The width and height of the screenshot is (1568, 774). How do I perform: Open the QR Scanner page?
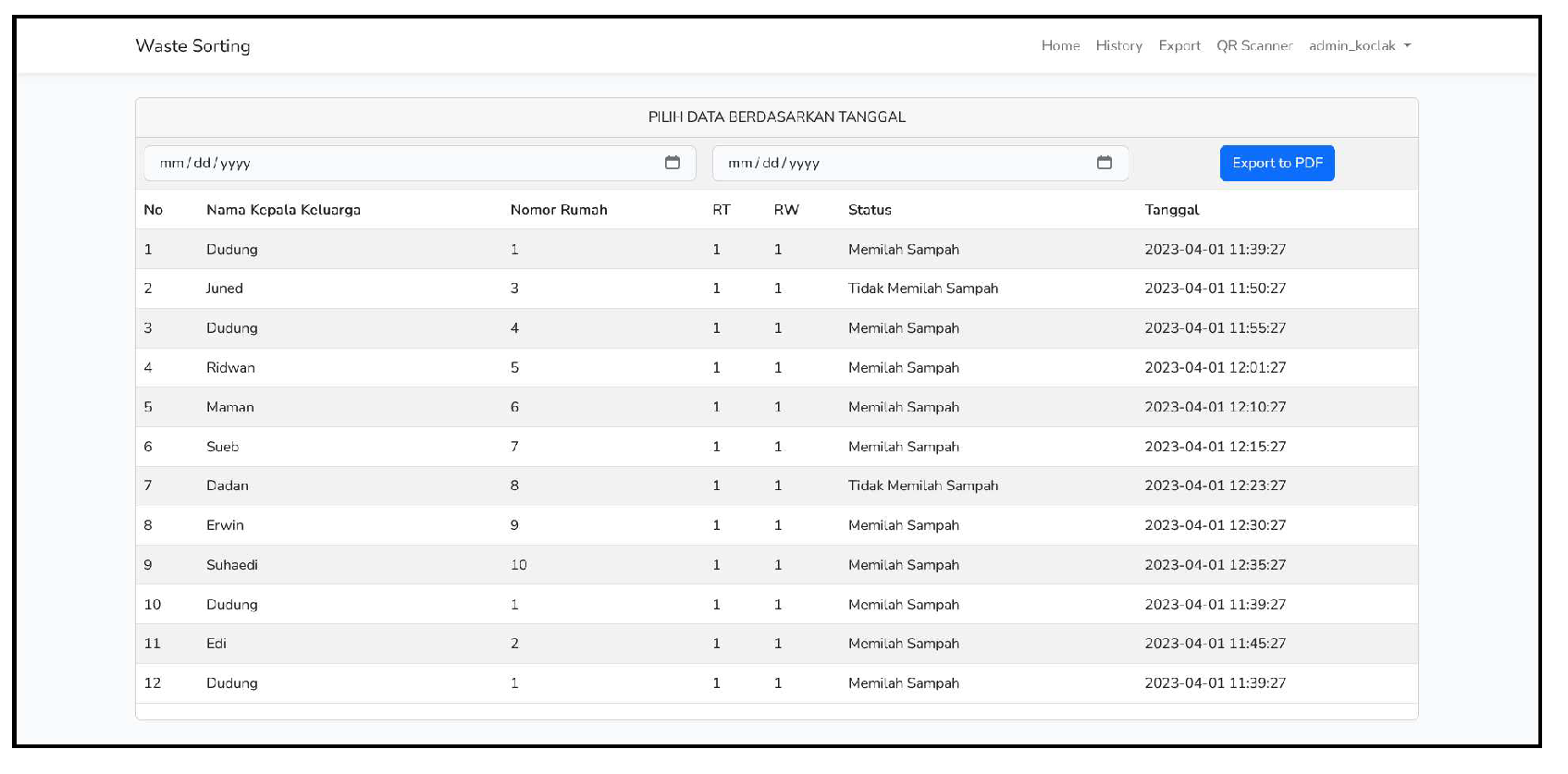(1253, 45)
